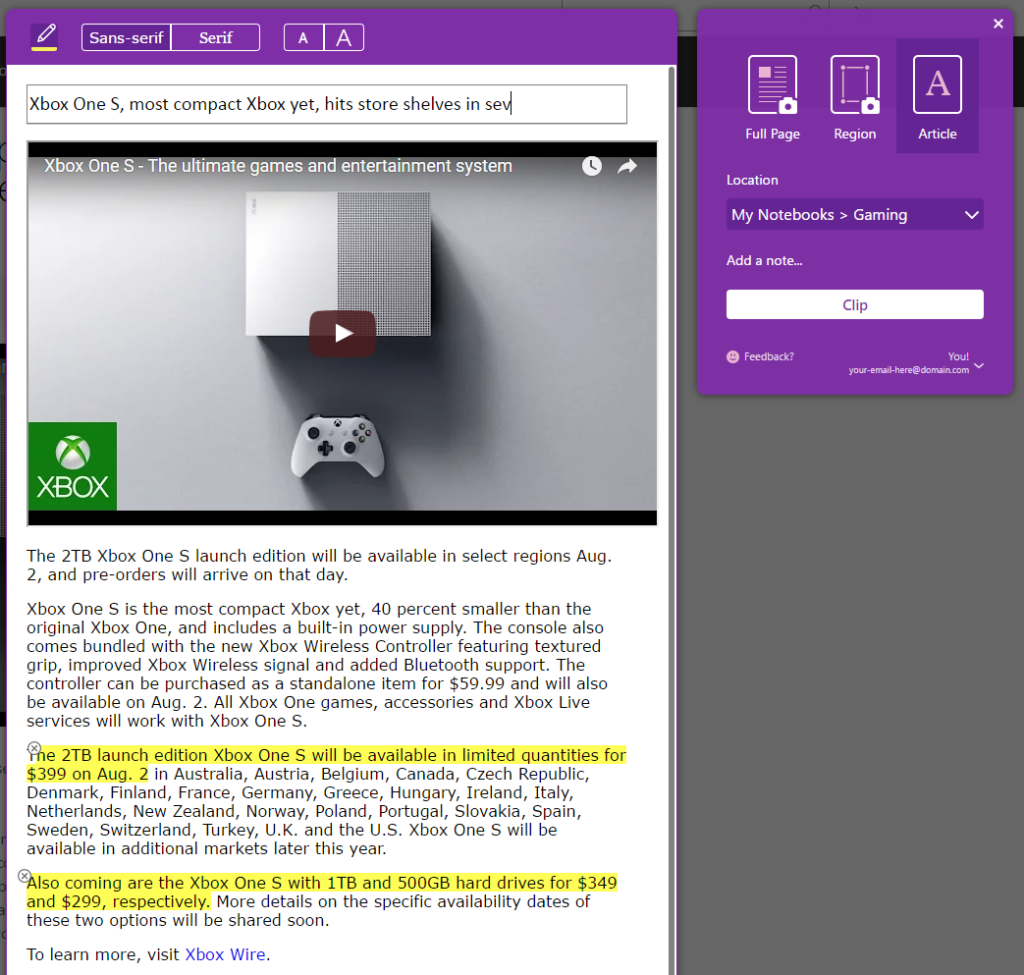The width and height of the screenshot is (1024, 975).
Task: Remove highlight on '2TB launch edition' paragraph
Action: point(34,748)
